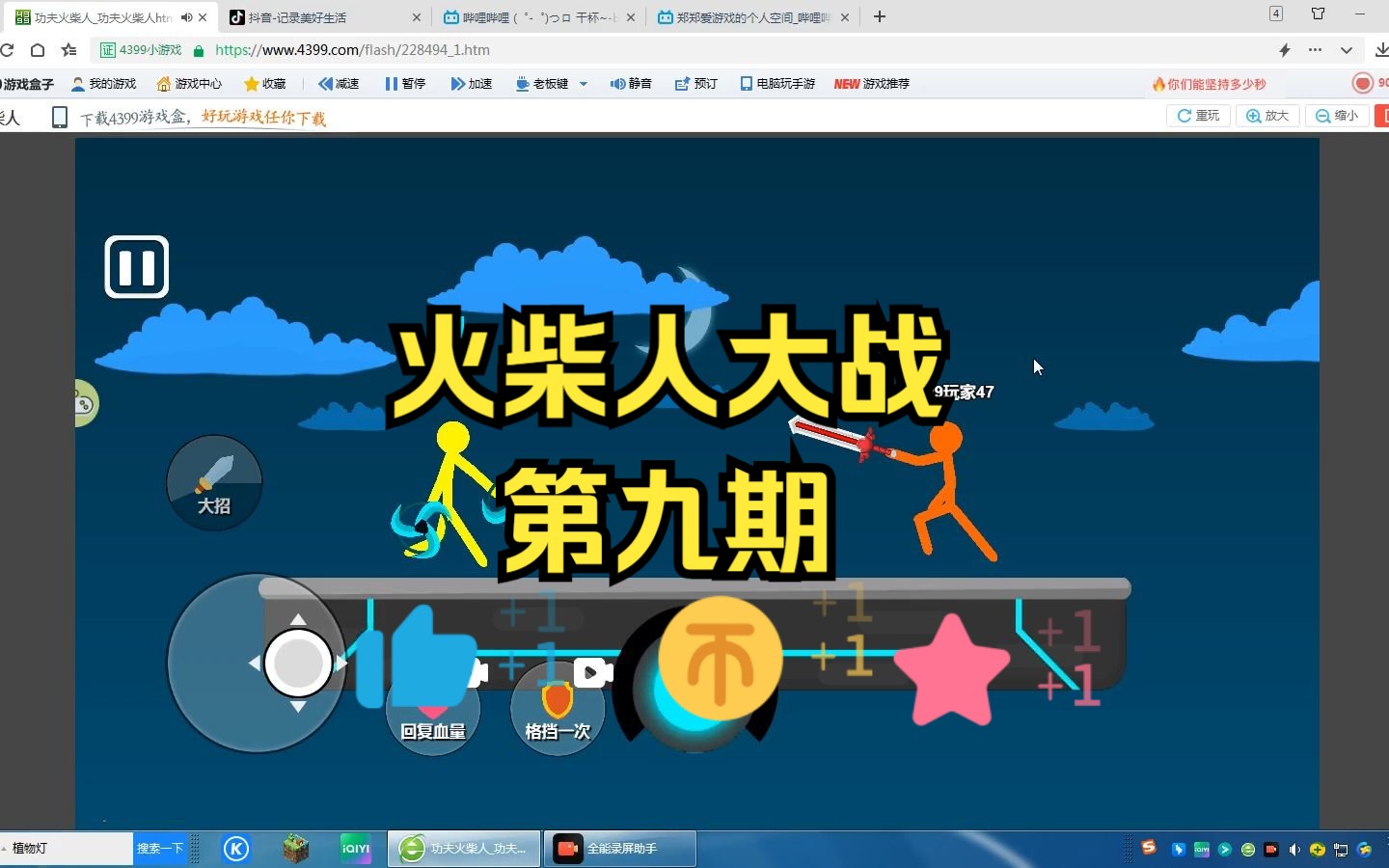Image resolution: width=1389 pixels, height=868 pixels.
Task: Open the skin shirt icon in title bar
Action: (x=1319, y=14)
